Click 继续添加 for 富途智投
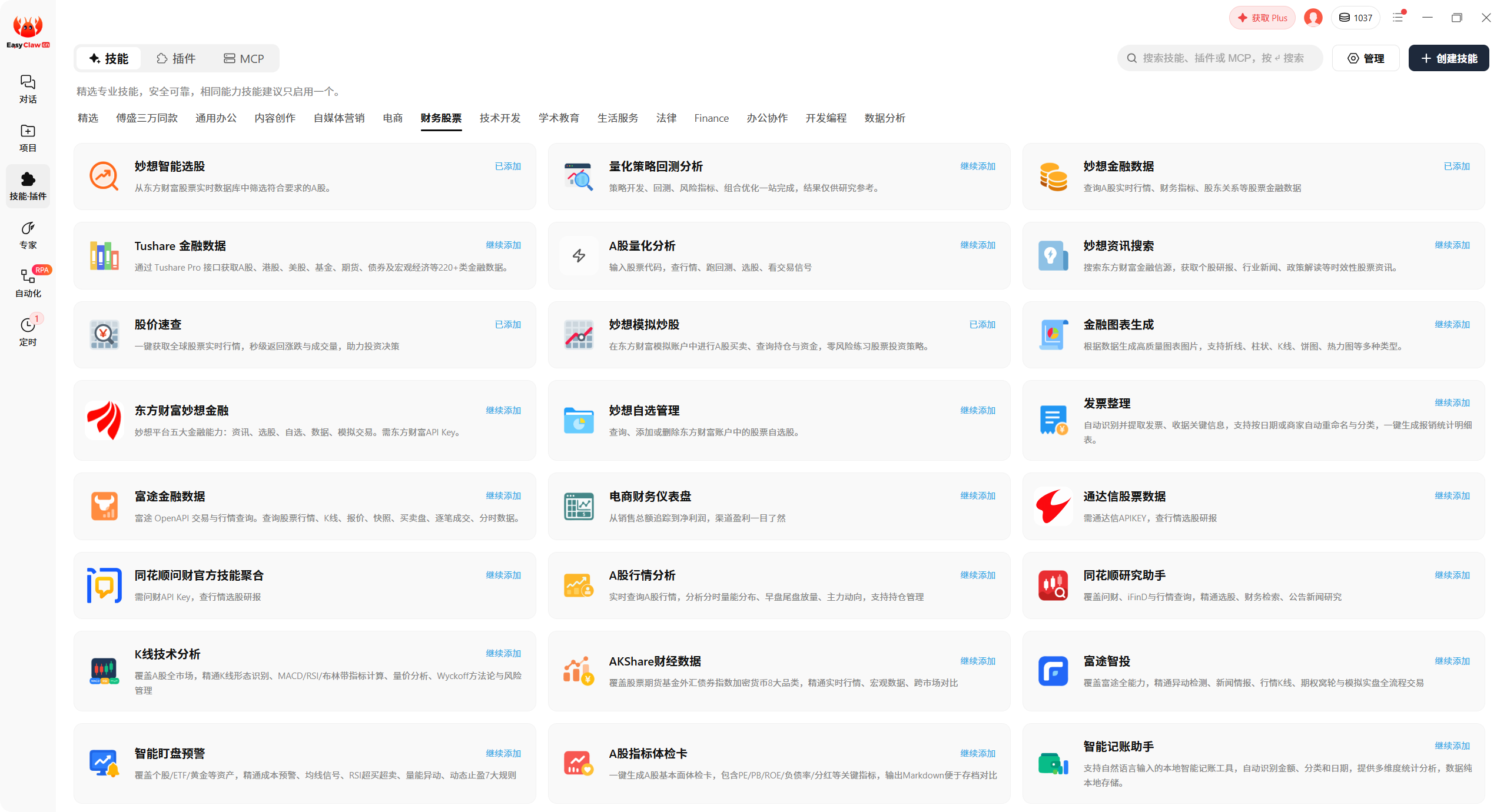1507x812 pixels. (1452, 661)
